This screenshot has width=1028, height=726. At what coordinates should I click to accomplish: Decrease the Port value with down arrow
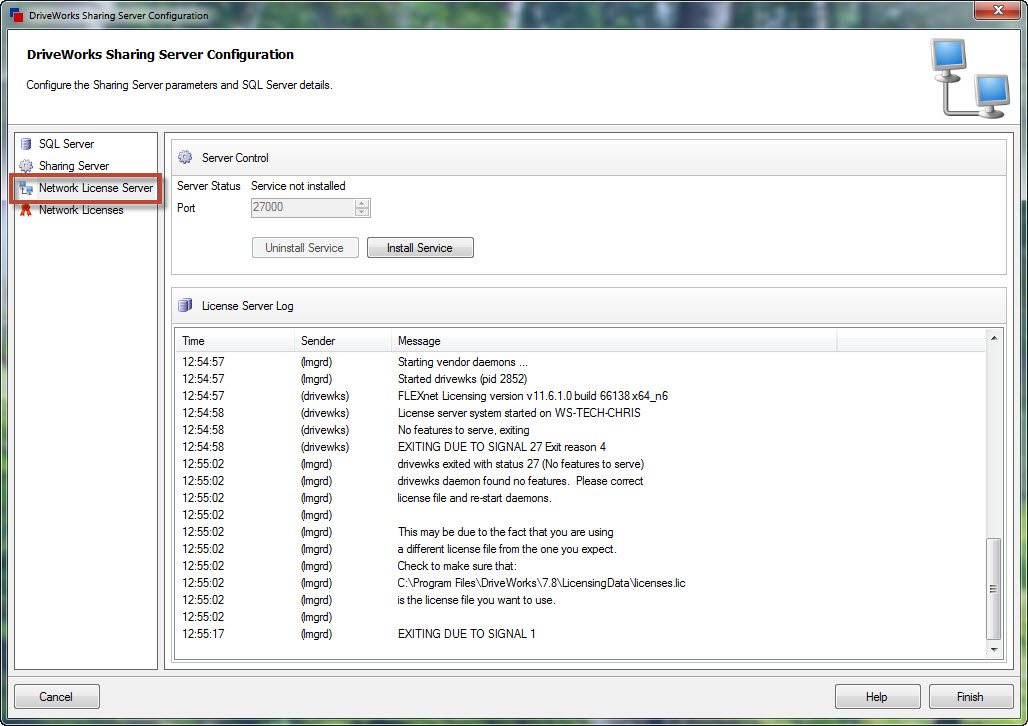[x=362, y=212]
